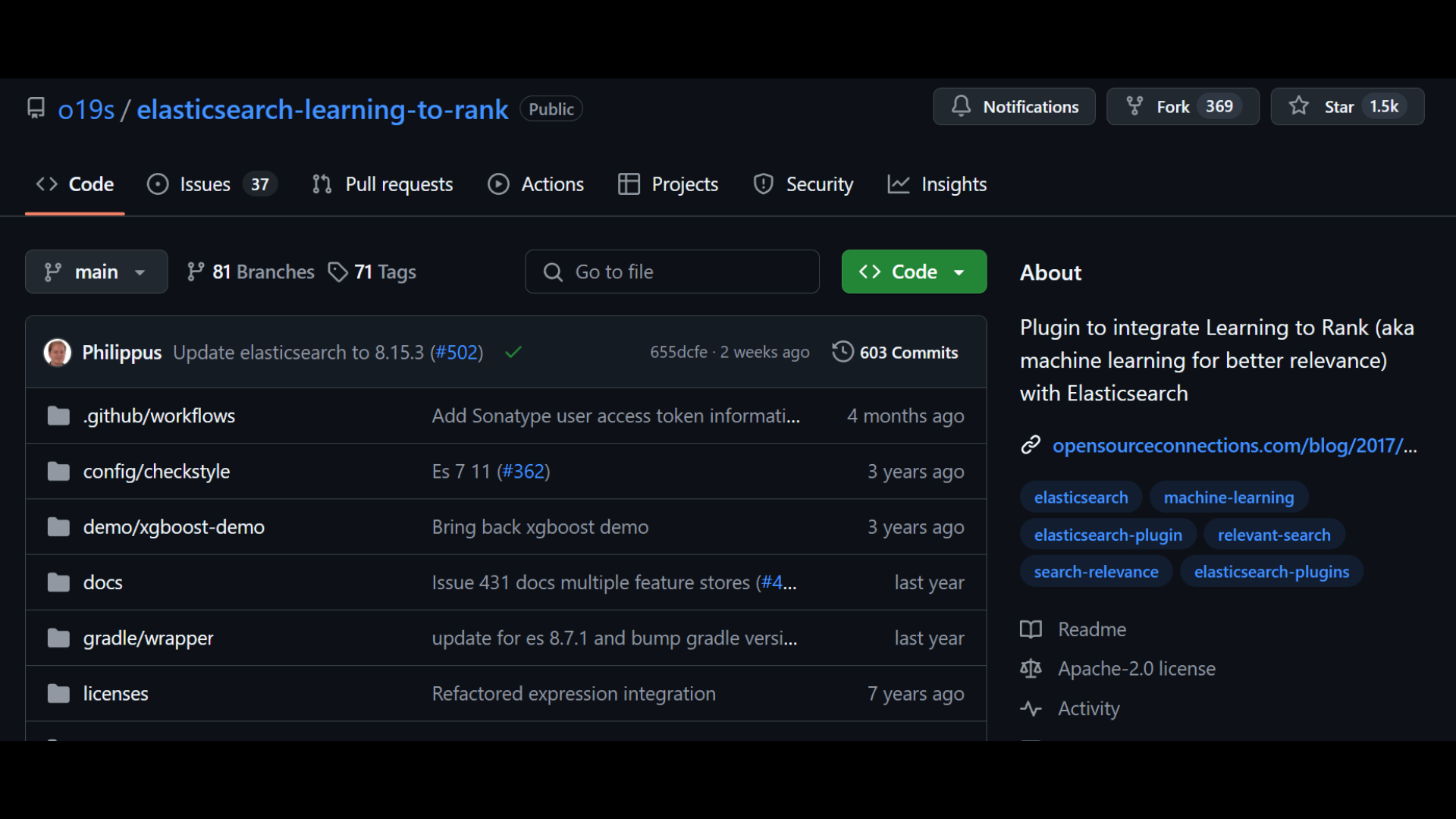View 81 Branches
Viewport: 1456px width, 819px height.
[x=250, y=271]
